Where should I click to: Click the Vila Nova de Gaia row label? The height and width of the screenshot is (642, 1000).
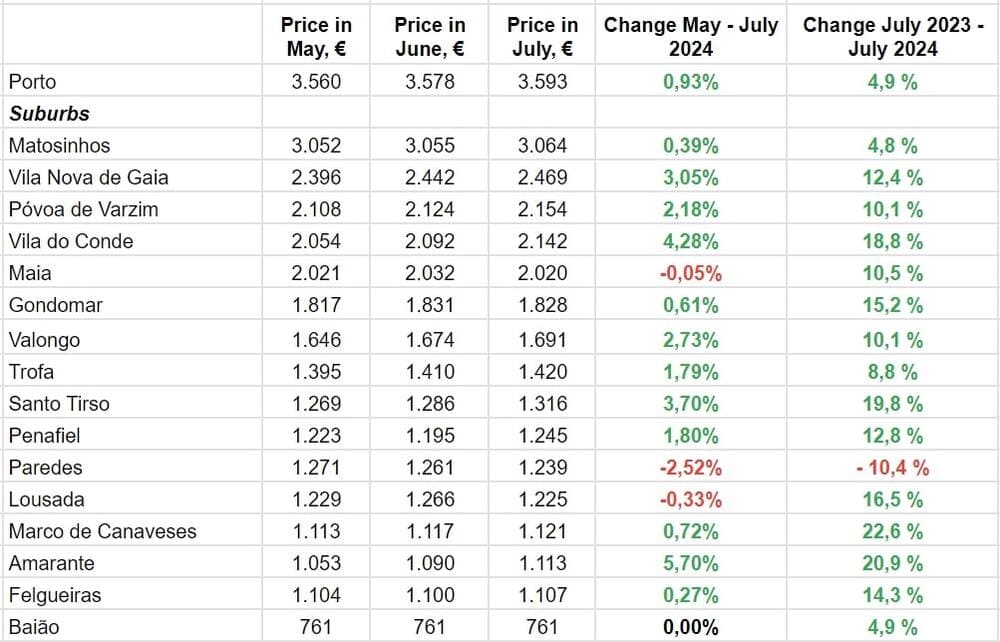pyautogui.click(x=88, y=177)
